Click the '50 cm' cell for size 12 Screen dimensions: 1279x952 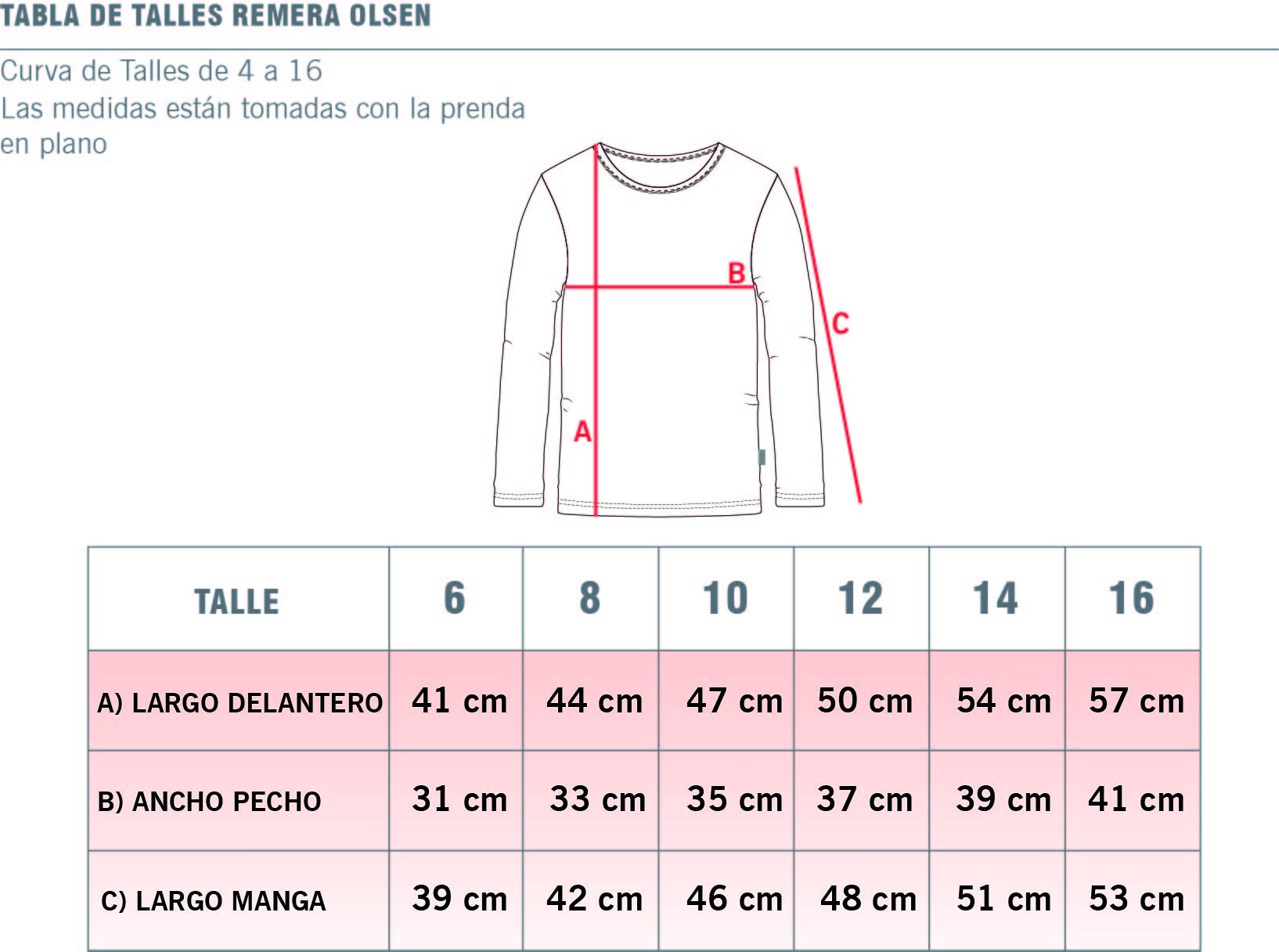click(865, 701)
